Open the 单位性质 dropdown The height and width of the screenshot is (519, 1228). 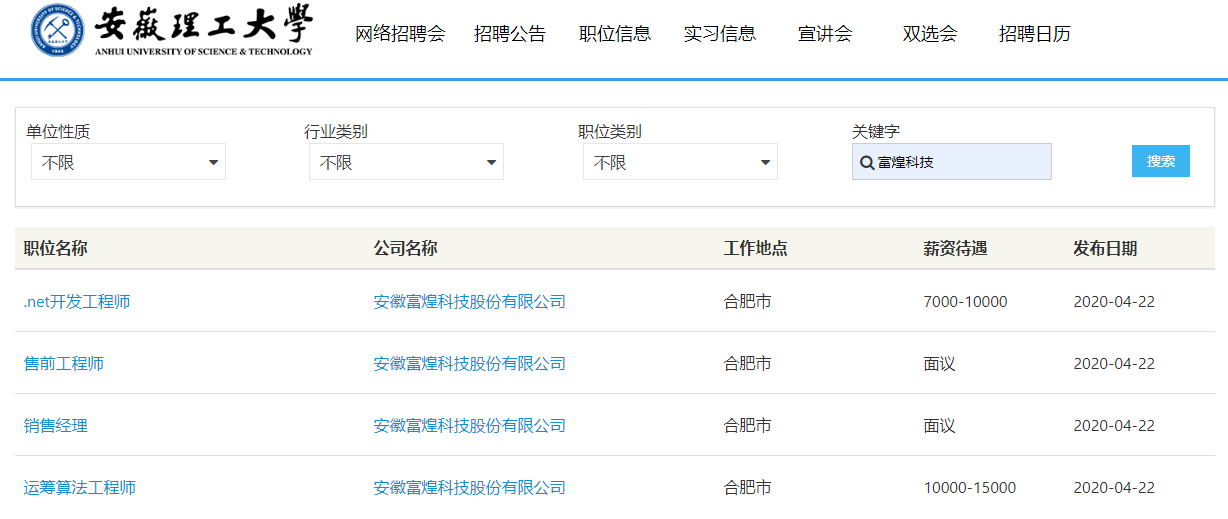(x=129, y=162)
